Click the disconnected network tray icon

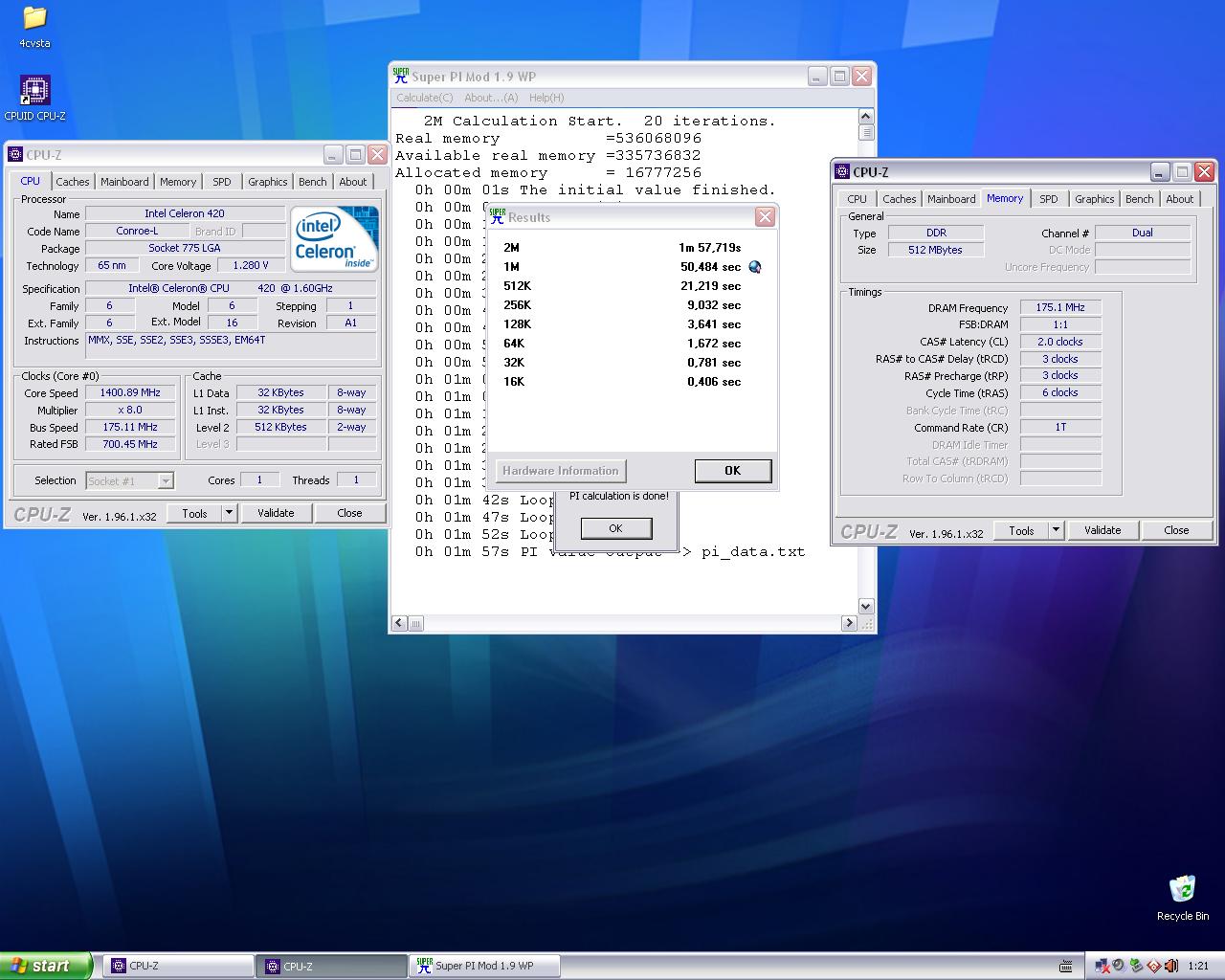point(1102,966)
